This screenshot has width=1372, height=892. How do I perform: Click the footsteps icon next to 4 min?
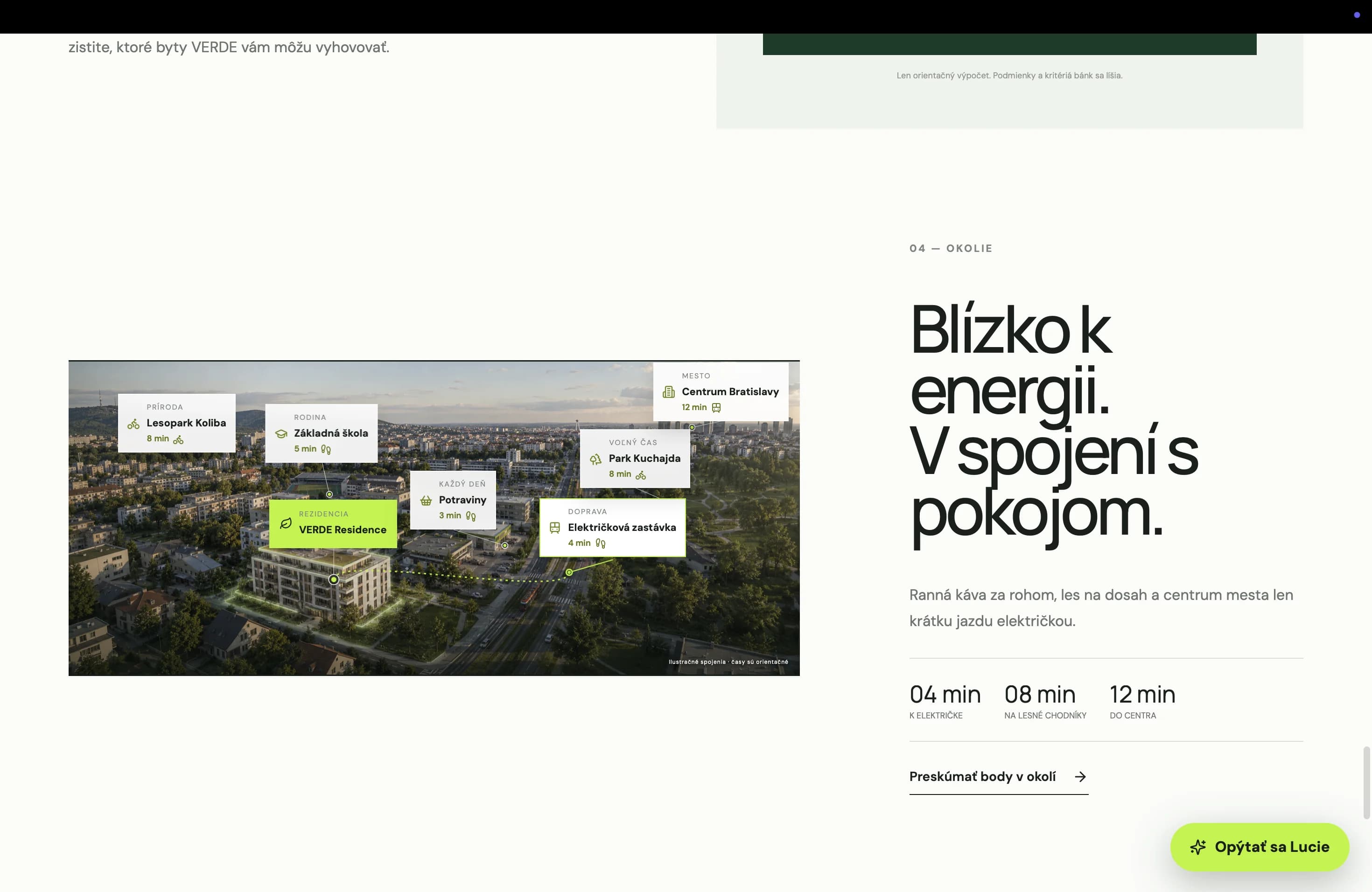pyautogui.click(x=601, y=544)
